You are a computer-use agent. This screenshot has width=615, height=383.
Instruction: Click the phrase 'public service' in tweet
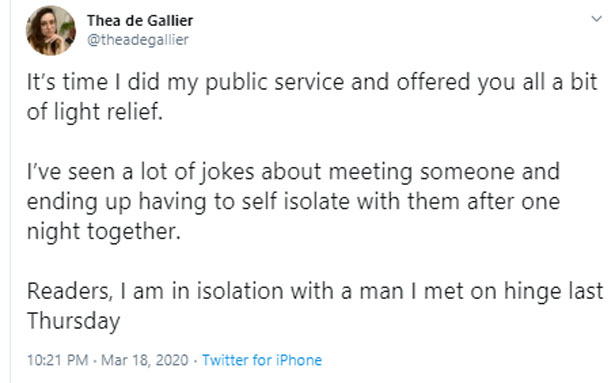tap(275, 83)
